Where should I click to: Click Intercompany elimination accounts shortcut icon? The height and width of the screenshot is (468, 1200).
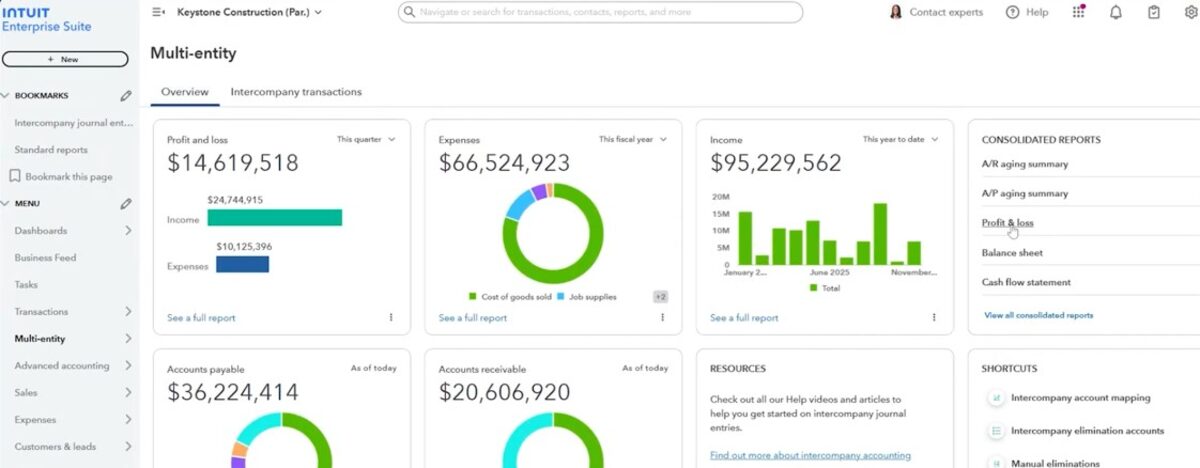point(996,431)
